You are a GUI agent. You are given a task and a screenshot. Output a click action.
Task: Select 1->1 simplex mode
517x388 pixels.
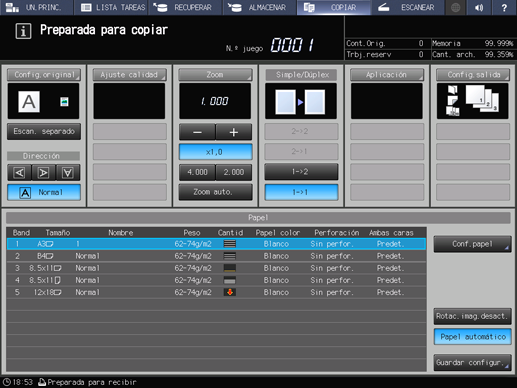(x=301, y=192)
